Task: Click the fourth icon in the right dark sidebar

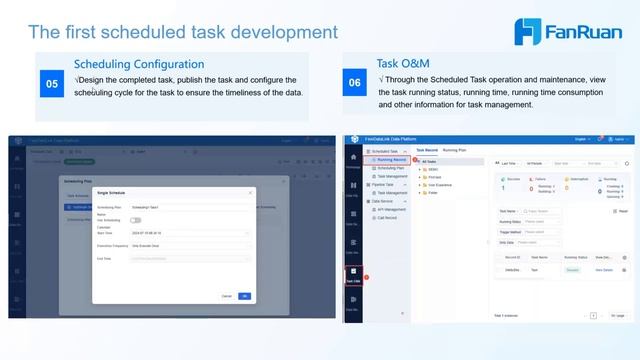Action: pos(353,242)
